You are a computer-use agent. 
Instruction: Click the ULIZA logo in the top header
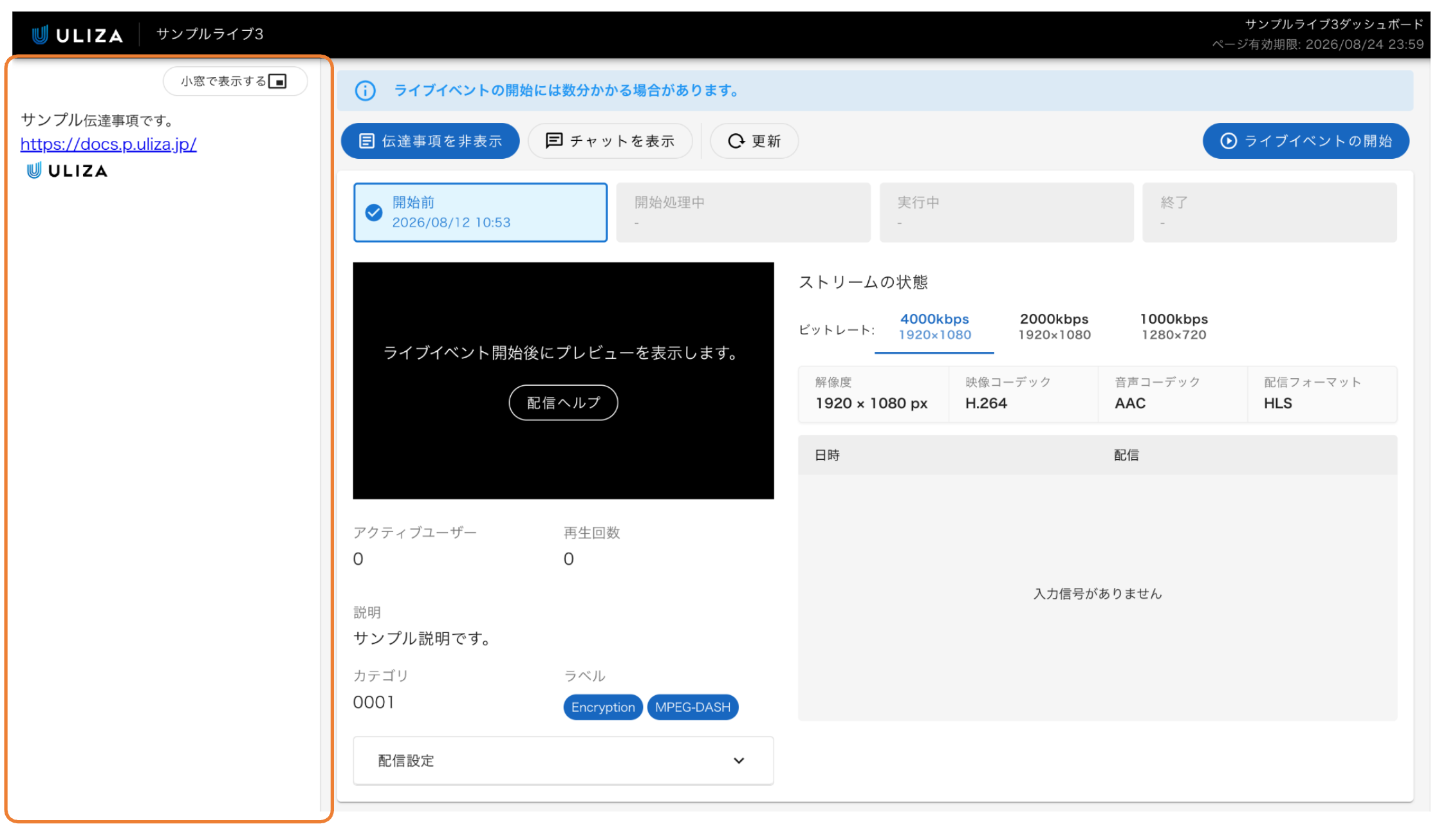pyautogui.click(x=78, y=35)
